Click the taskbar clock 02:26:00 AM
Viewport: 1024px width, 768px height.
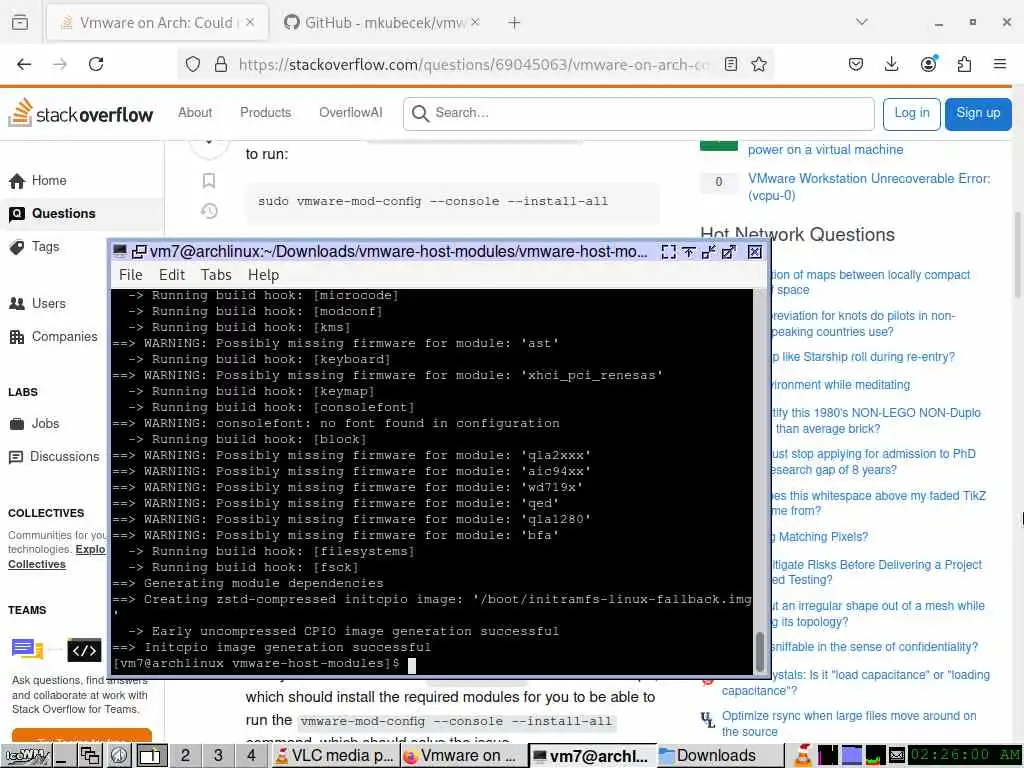coord(964,756)
